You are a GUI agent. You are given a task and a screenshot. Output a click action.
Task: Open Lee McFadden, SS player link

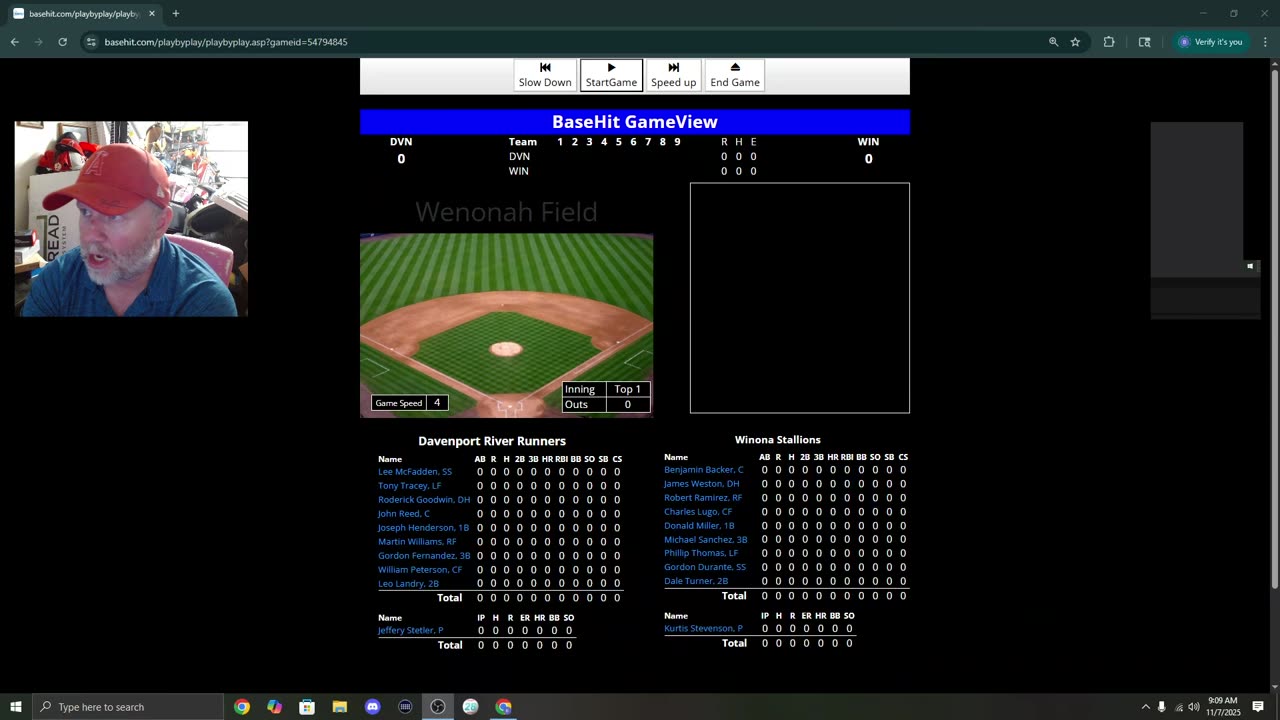tap(415, 472)
